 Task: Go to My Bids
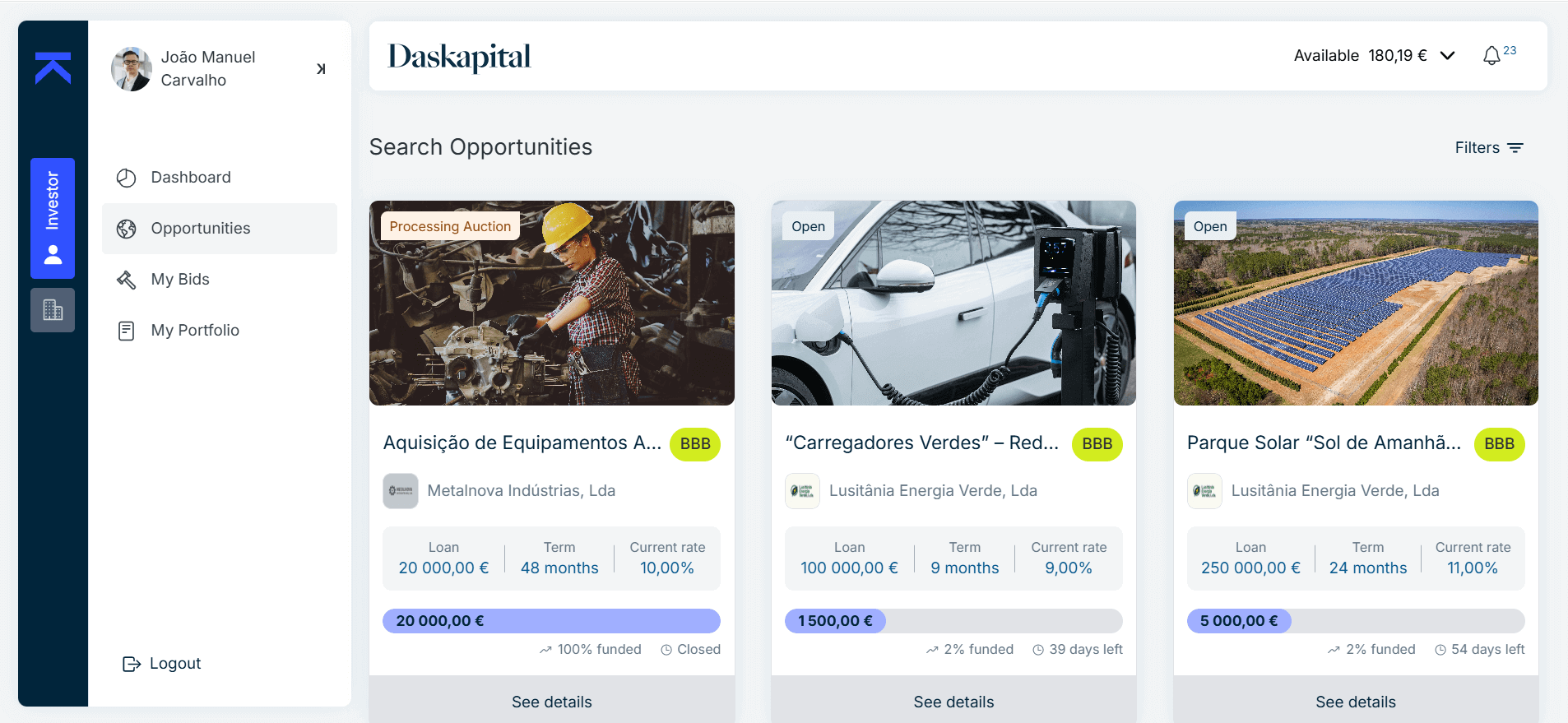pos(180,280)
